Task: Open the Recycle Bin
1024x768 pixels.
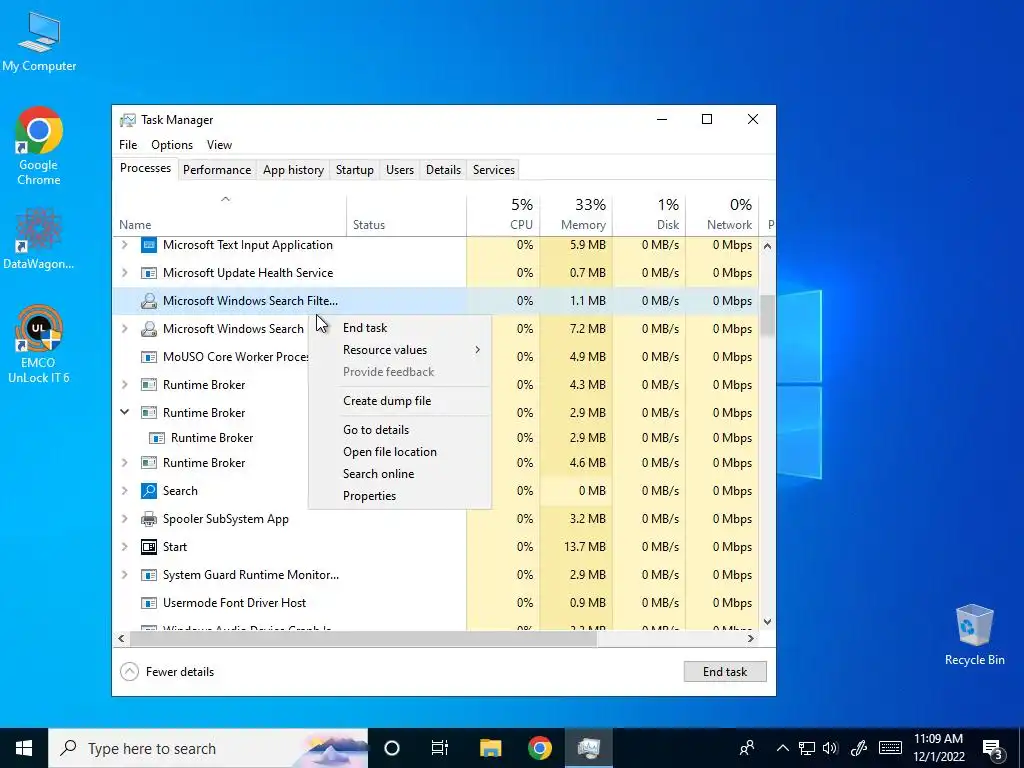Action: pos(974,635)
